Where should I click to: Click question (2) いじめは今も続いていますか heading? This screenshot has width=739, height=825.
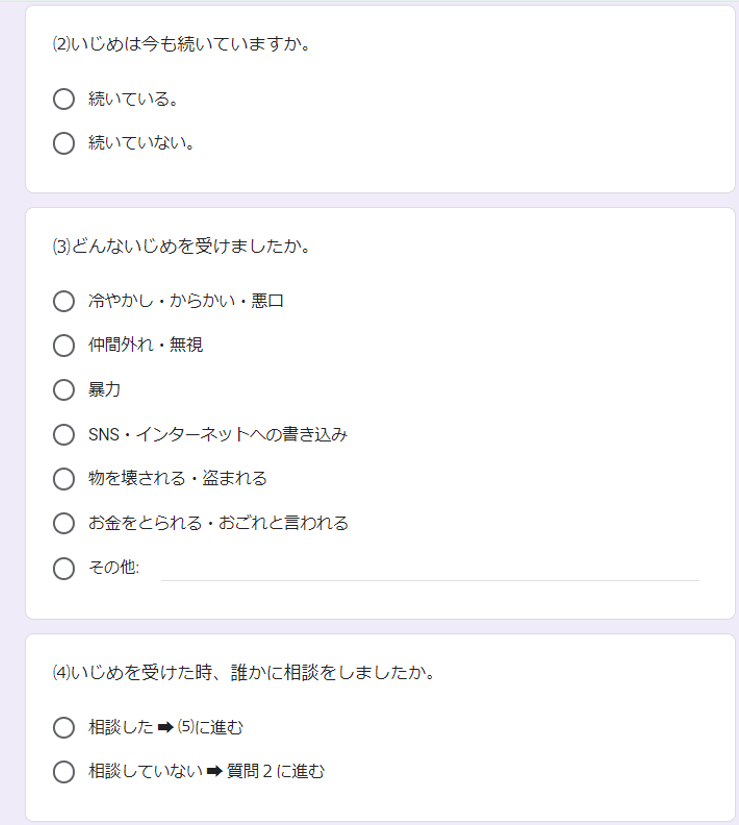click(x=181, y=44)
